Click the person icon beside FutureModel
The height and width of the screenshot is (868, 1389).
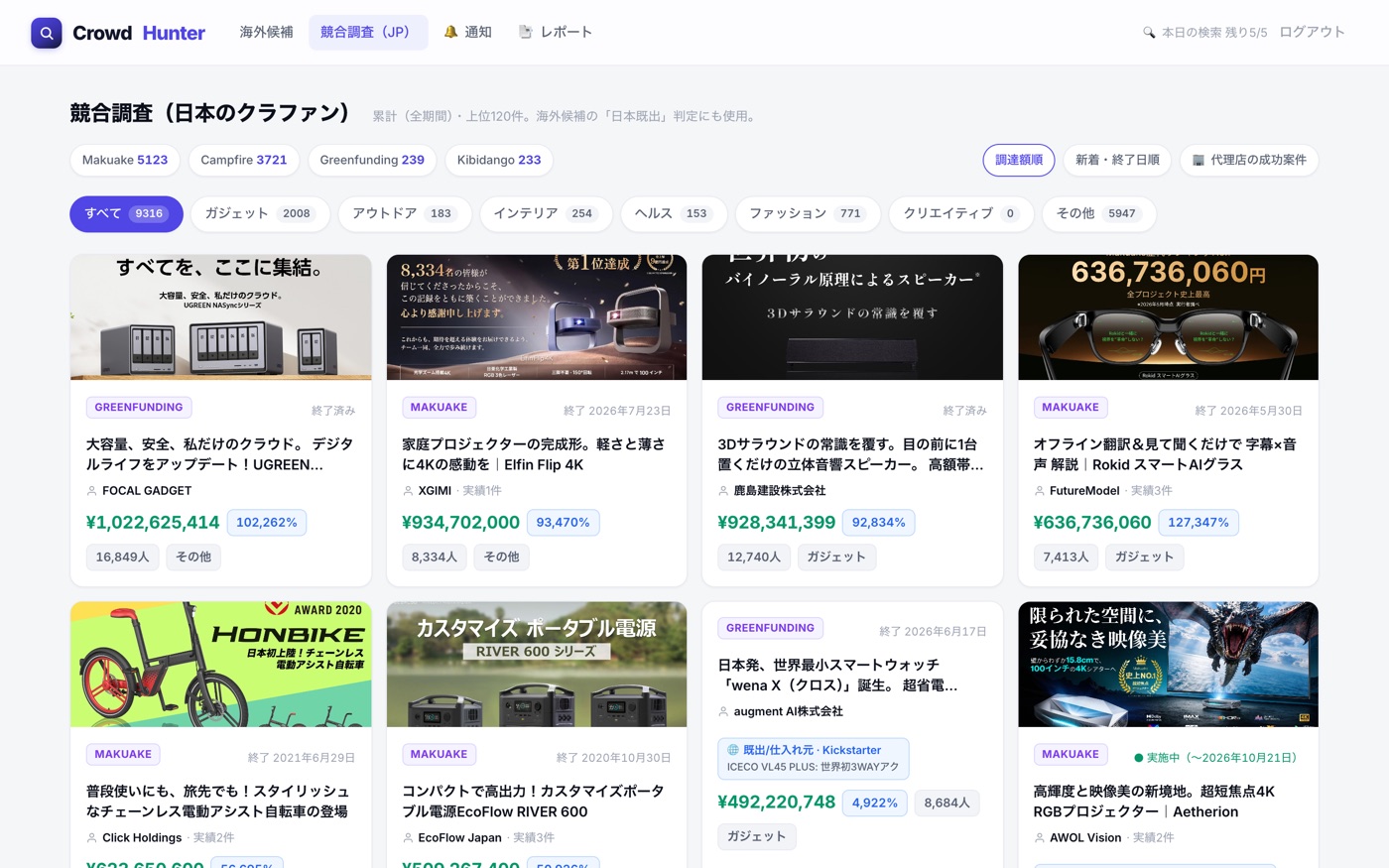click(x=1040, y=491)
